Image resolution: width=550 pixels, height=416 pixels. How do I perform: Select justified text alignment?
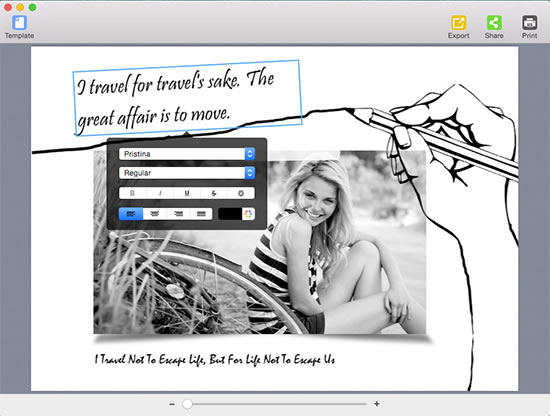(201, 214)
